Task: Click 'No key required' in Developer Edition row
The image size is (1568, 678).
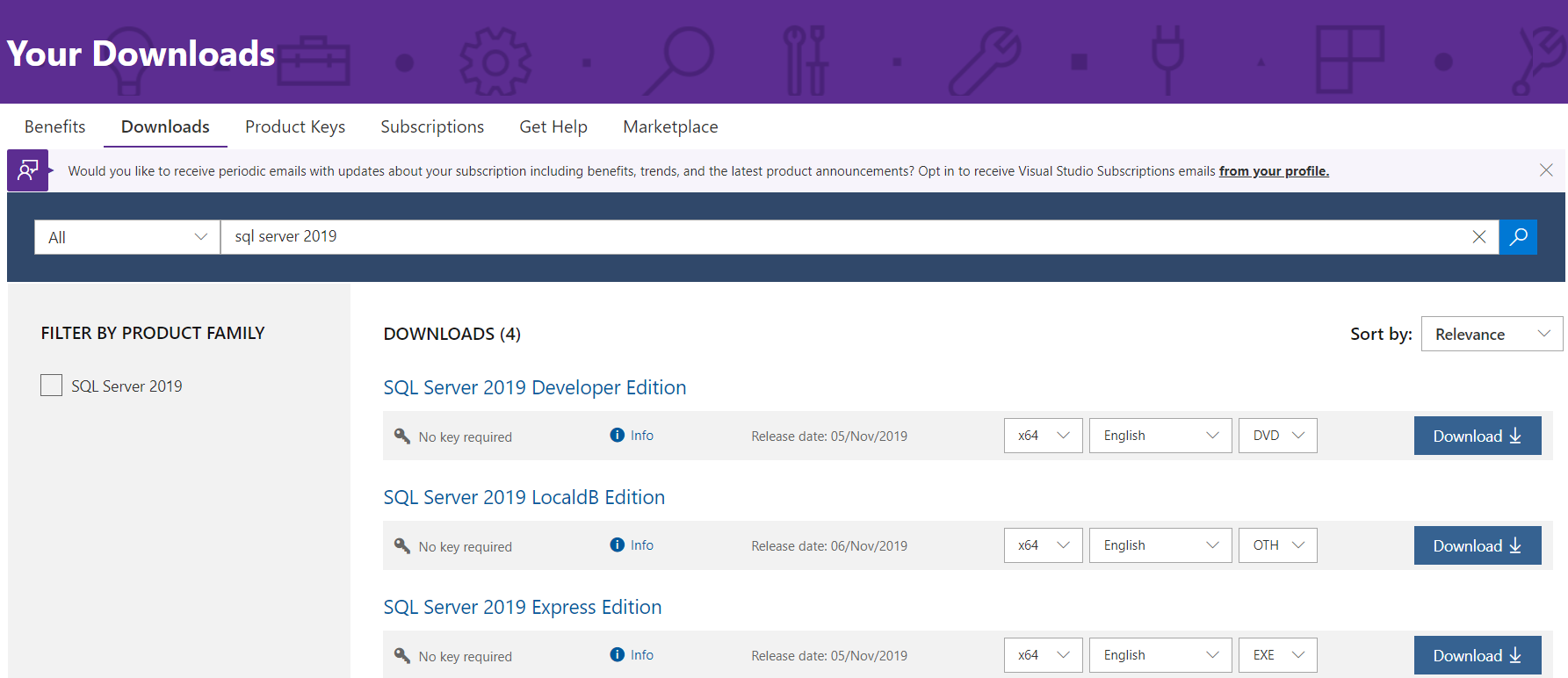Action: tap(466, 436)
